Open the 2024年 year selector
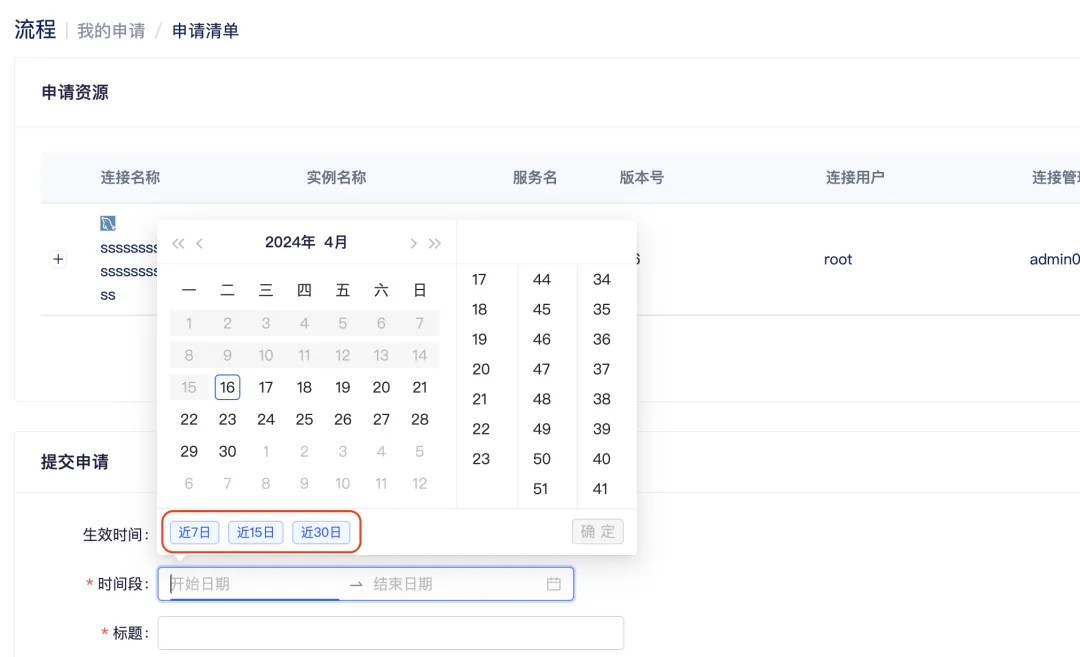 coord(289,242)
